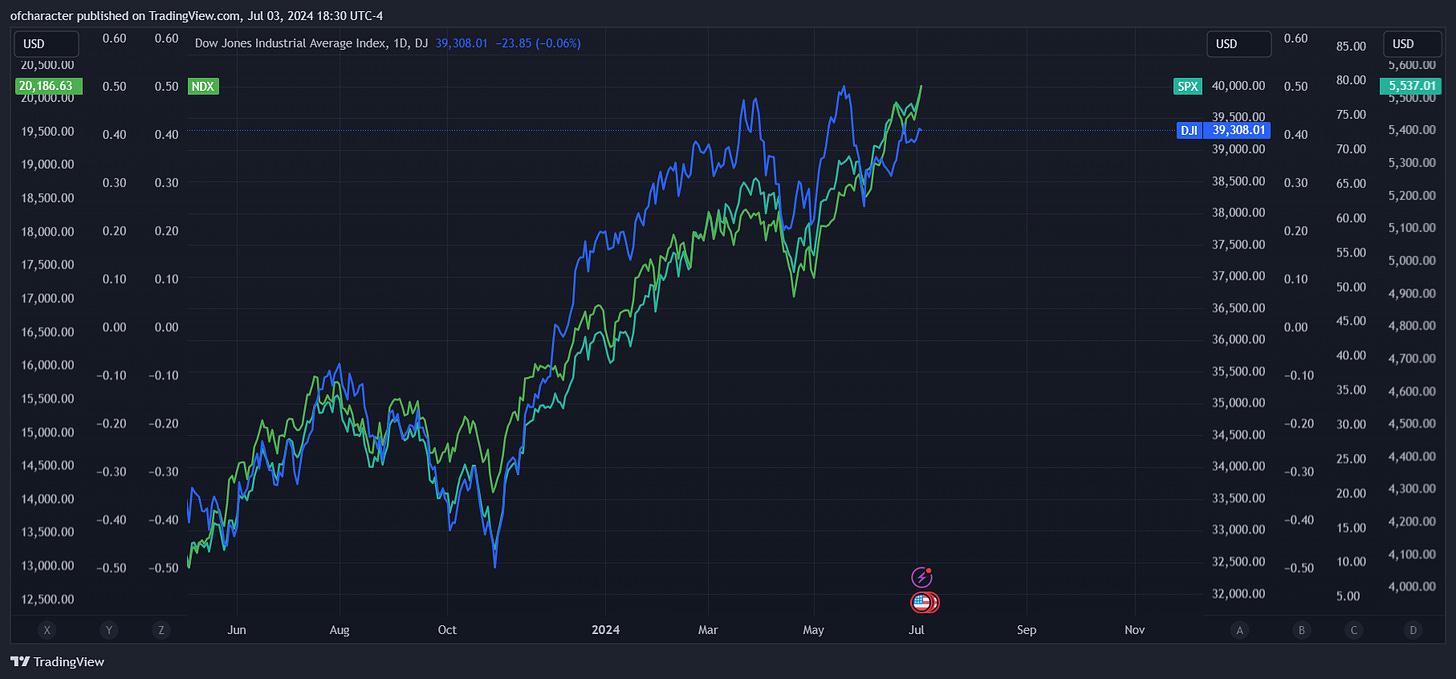
Task: Click the blue DJI series label
Action: [x=1189, y=130]
